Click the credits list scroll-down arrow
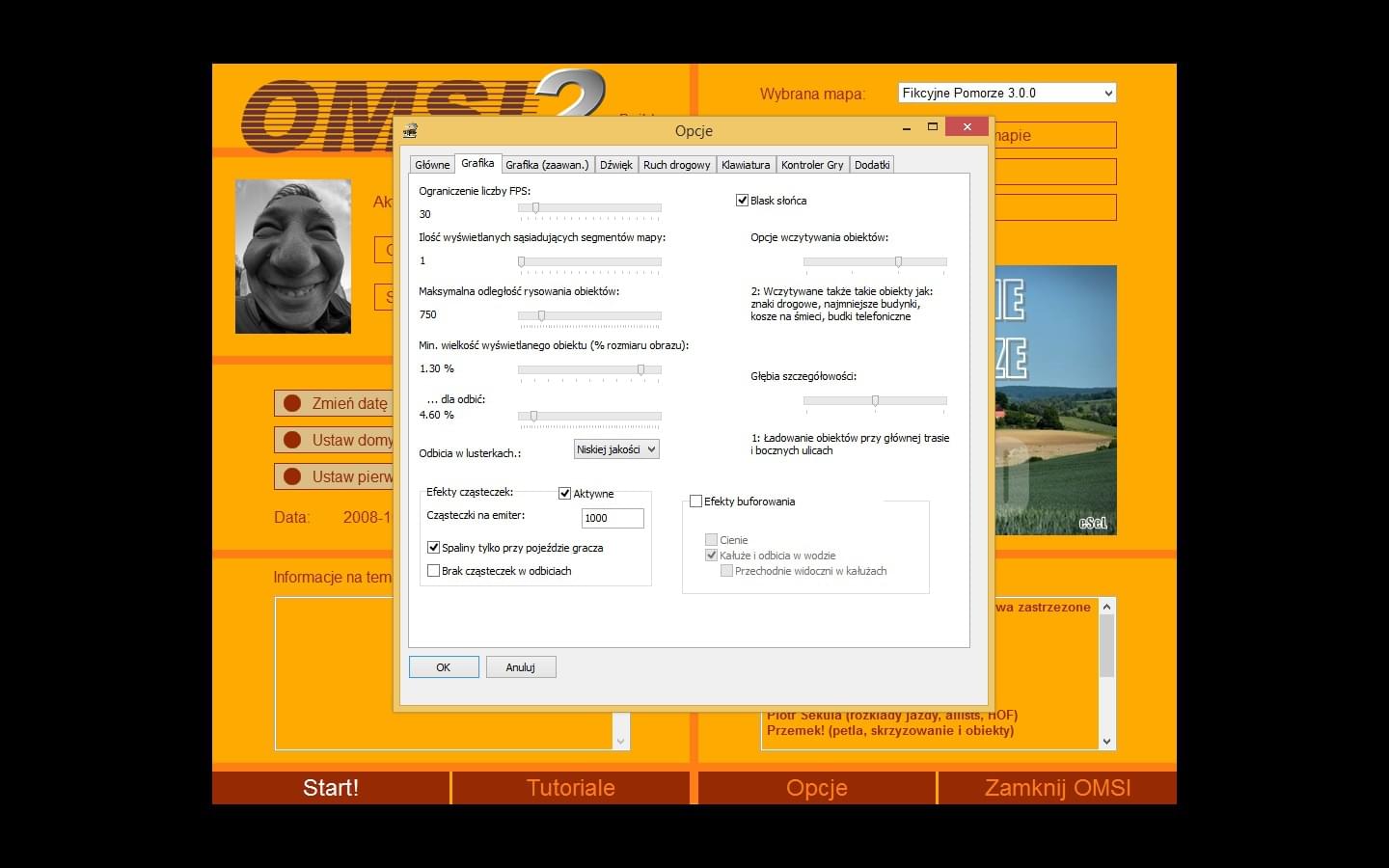This screenshot has width=1389, height=868. (x=1106, y=742)
